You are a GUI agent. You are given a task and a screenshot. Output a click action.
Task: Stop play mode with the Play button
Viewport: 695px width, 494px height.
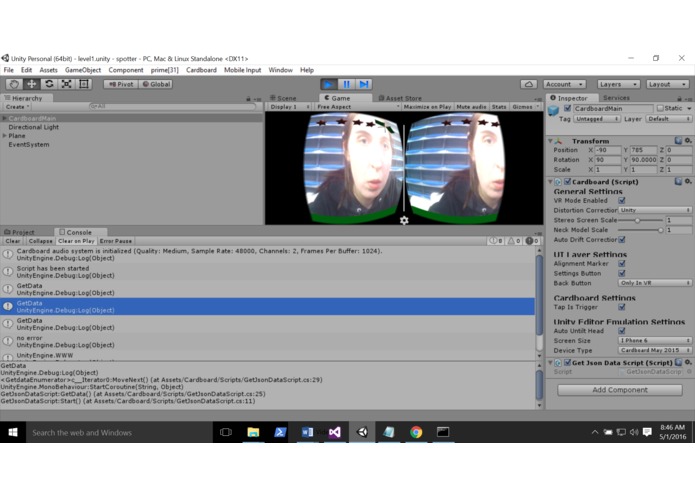tap(329, 84)
